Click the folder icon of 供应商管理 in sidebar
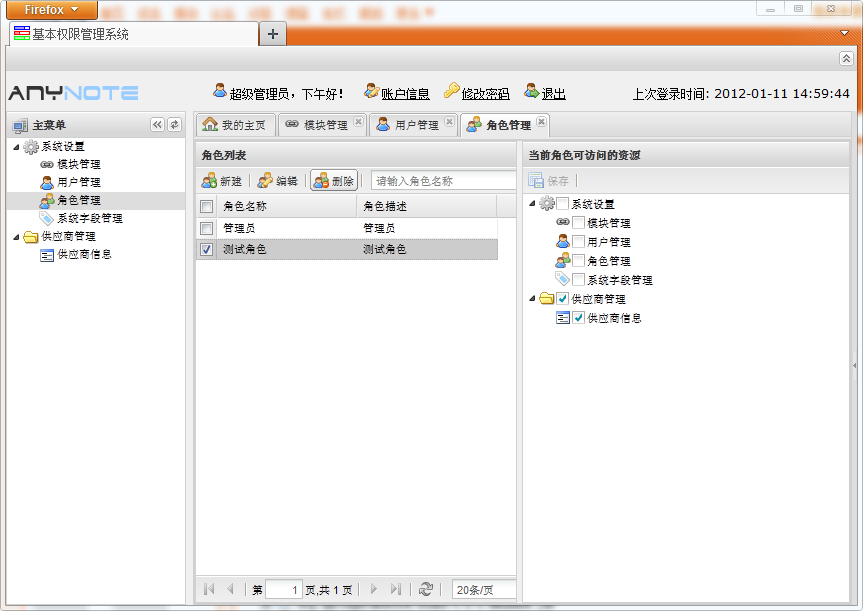The image size is (863, 611). click(x=31, y=237)
